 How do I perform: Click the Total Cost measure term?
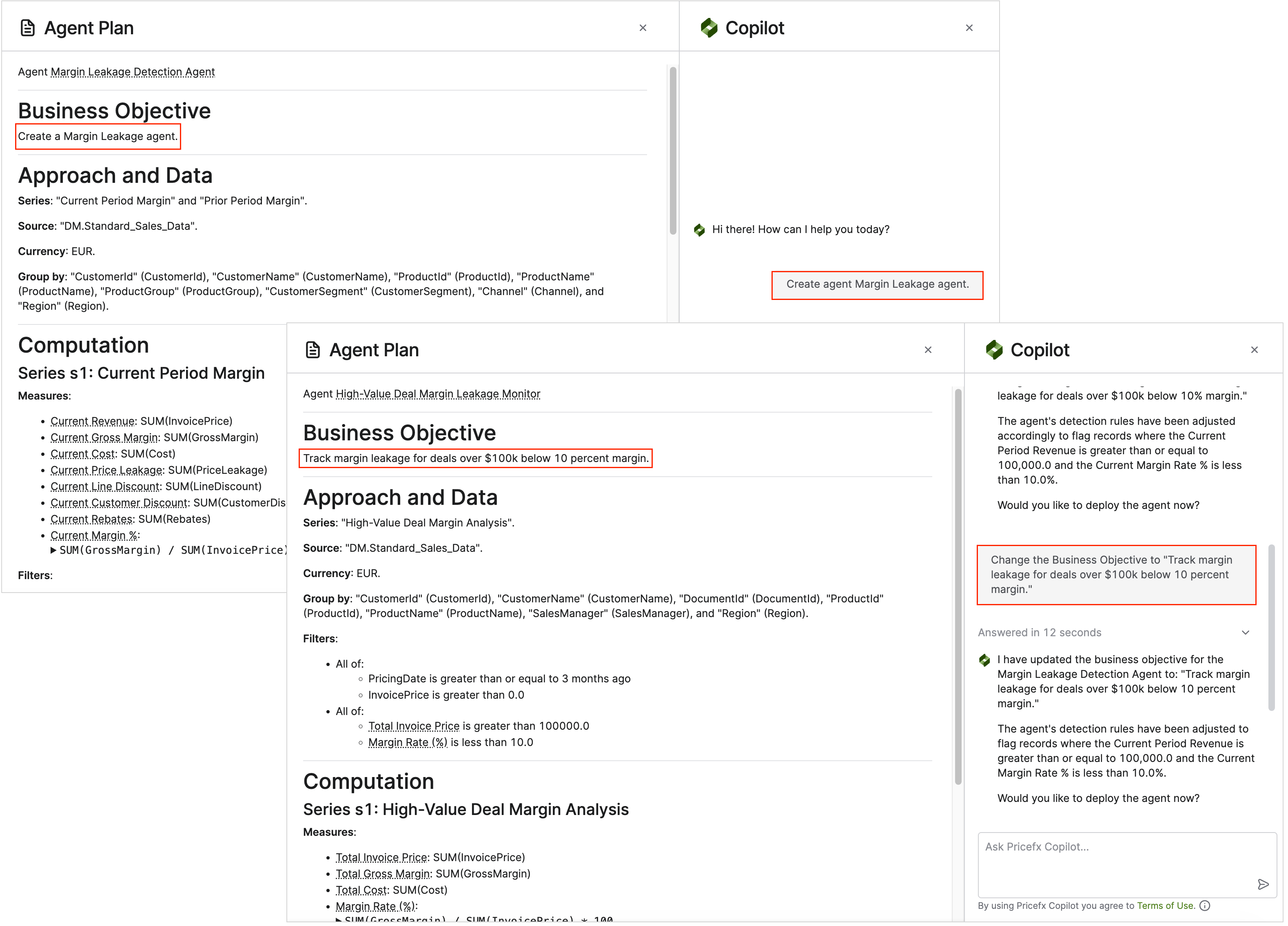pos(361,890)
